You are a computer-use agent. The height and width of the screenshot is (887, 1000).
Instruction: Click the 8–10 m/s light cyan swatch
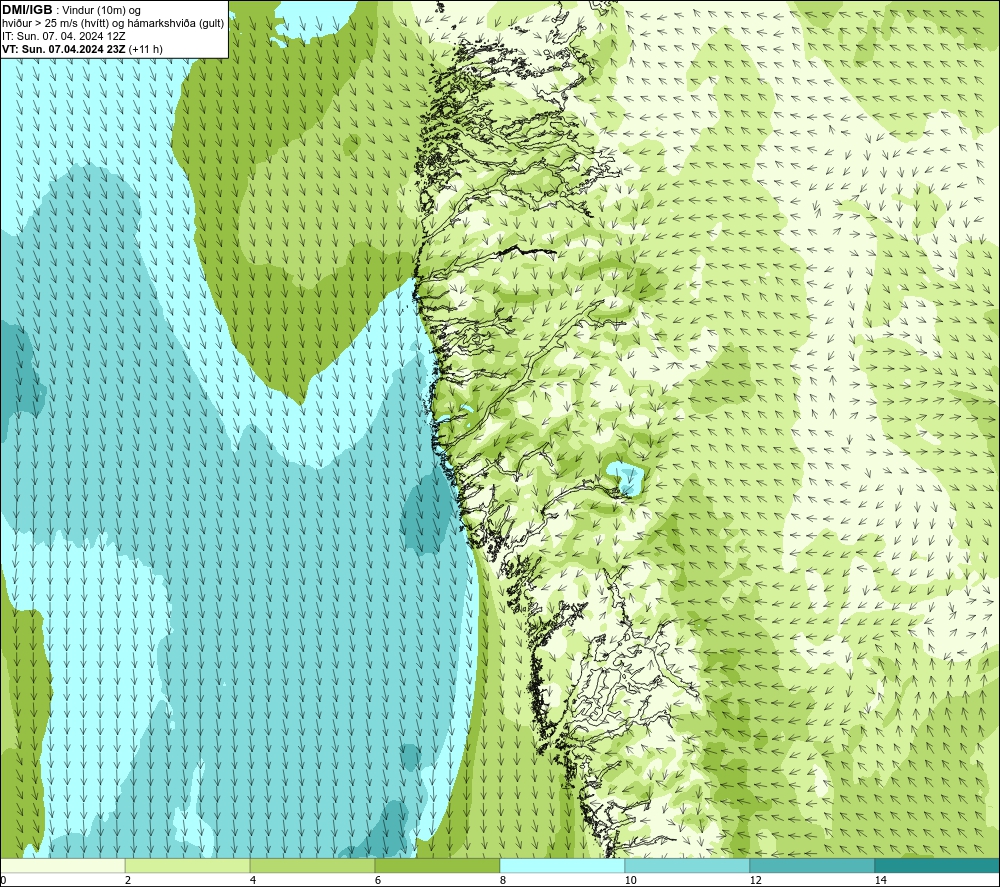pos(562,866)
